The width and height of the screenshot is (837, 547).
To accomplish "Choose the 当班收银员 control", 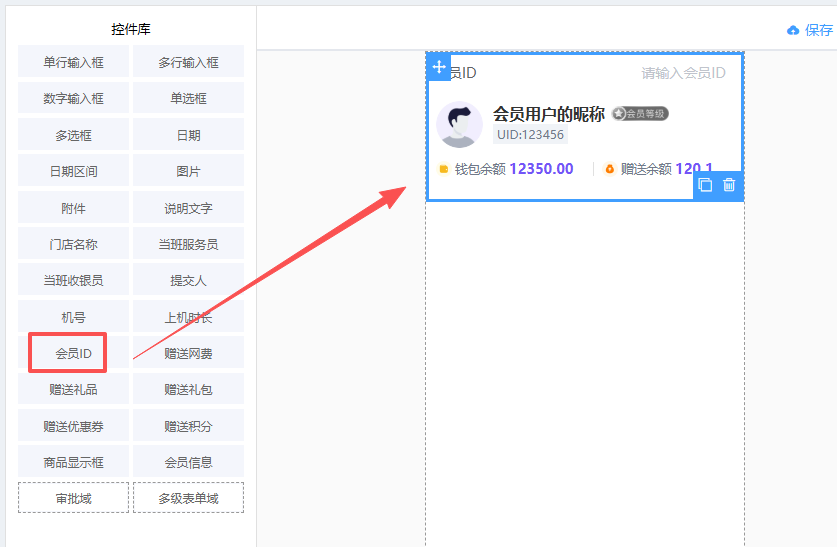I will coord(74,280).
